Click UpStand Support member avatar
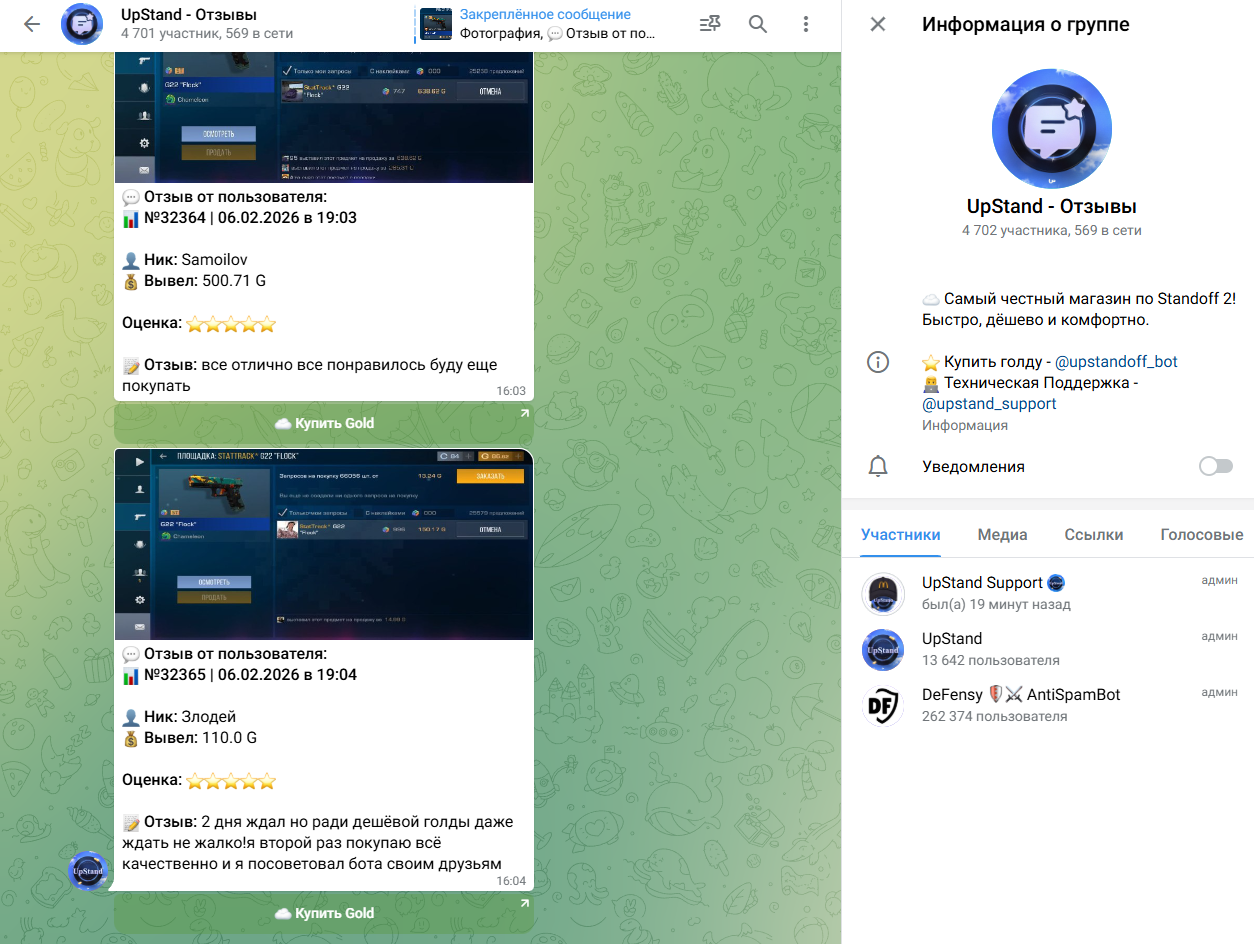1254x944 pixels. (x=883, y=594)
